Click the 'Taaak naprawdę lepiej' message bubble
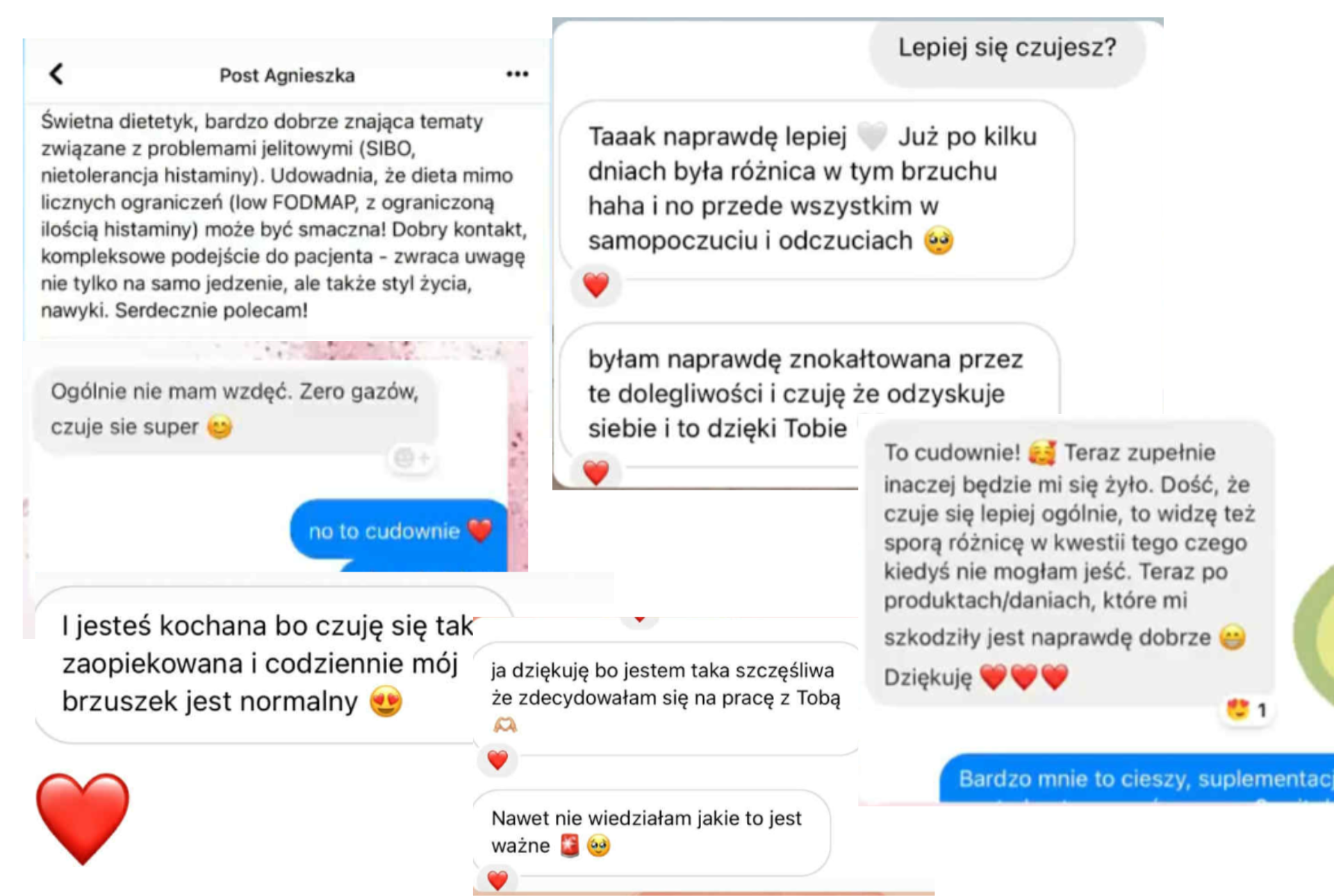Image resolution: width=1334 pixels, height=896 pixels. coord(816,189)
